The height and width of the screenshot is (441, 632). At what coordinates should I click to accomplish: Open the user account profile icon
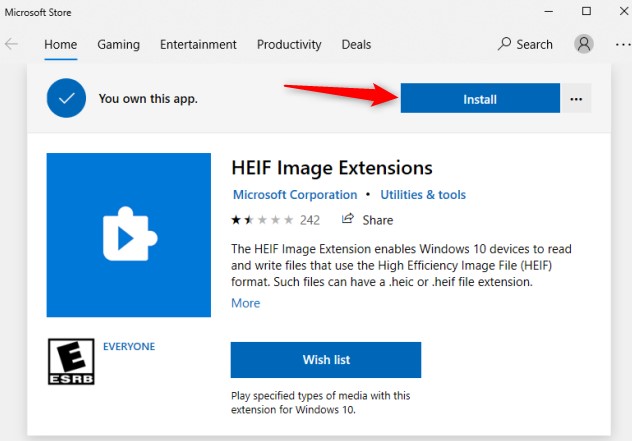point(584,44)
